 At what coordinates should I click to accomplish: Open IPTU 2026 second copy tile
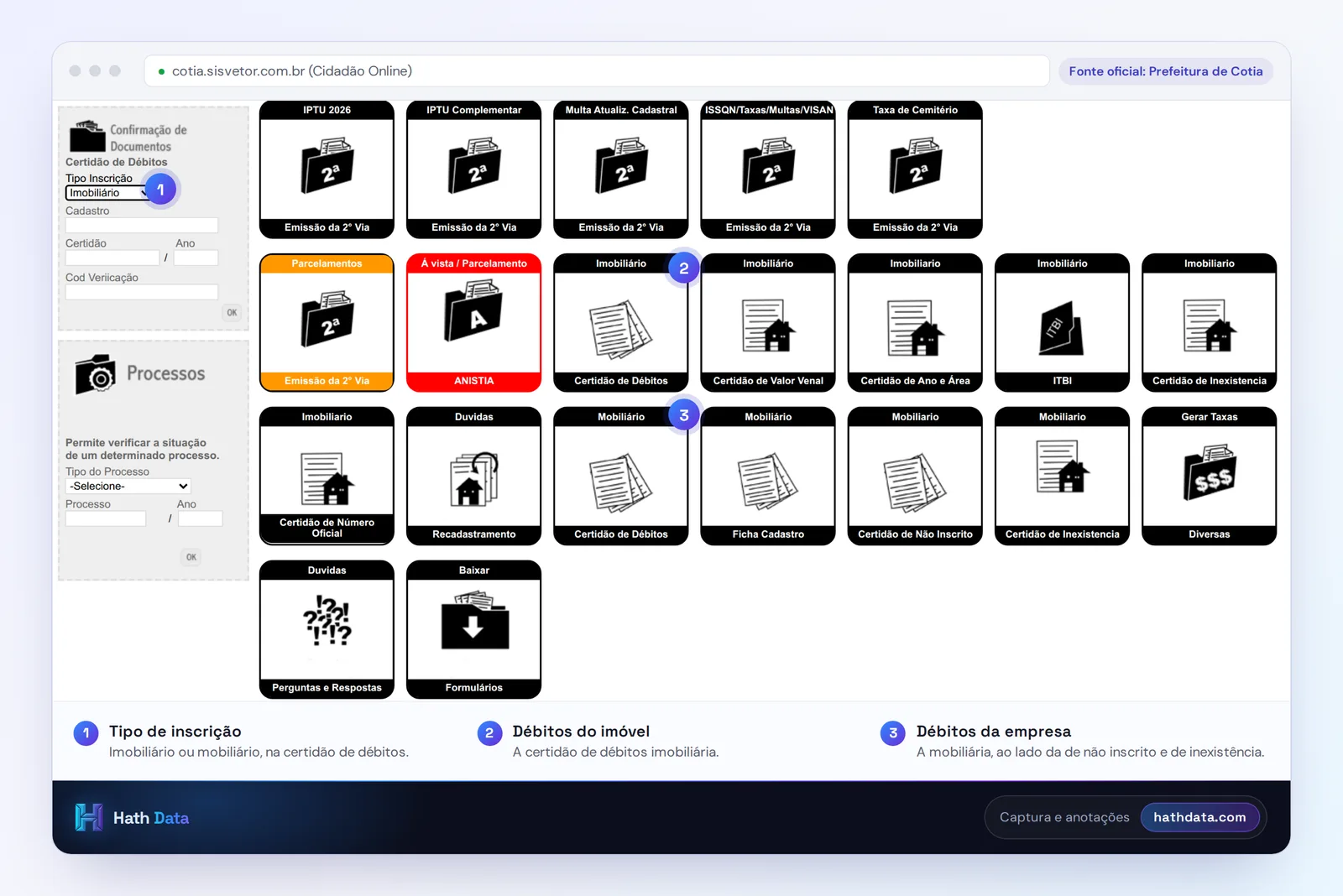click(x=327, y=169)
